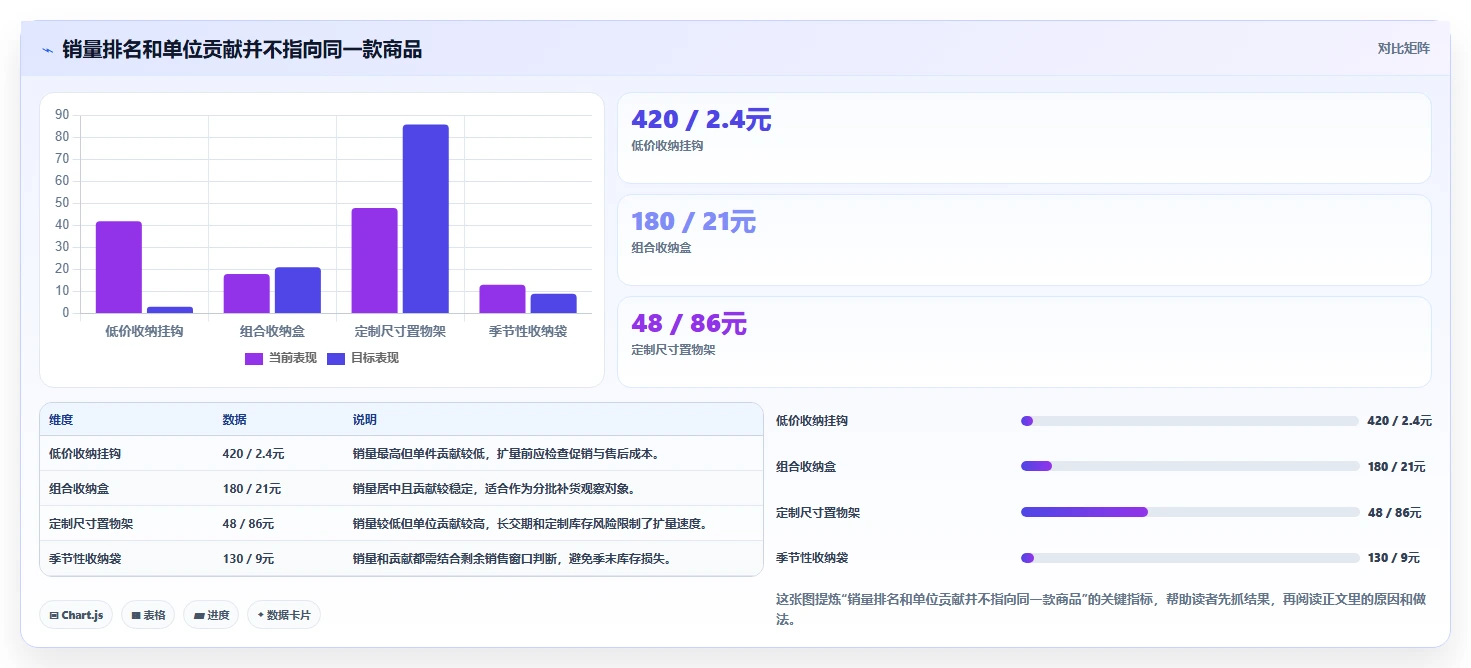The image size is (1471, 668).
Task: Click the 定制尺寸置物架 blue target bar
Action: click(426, 219)
